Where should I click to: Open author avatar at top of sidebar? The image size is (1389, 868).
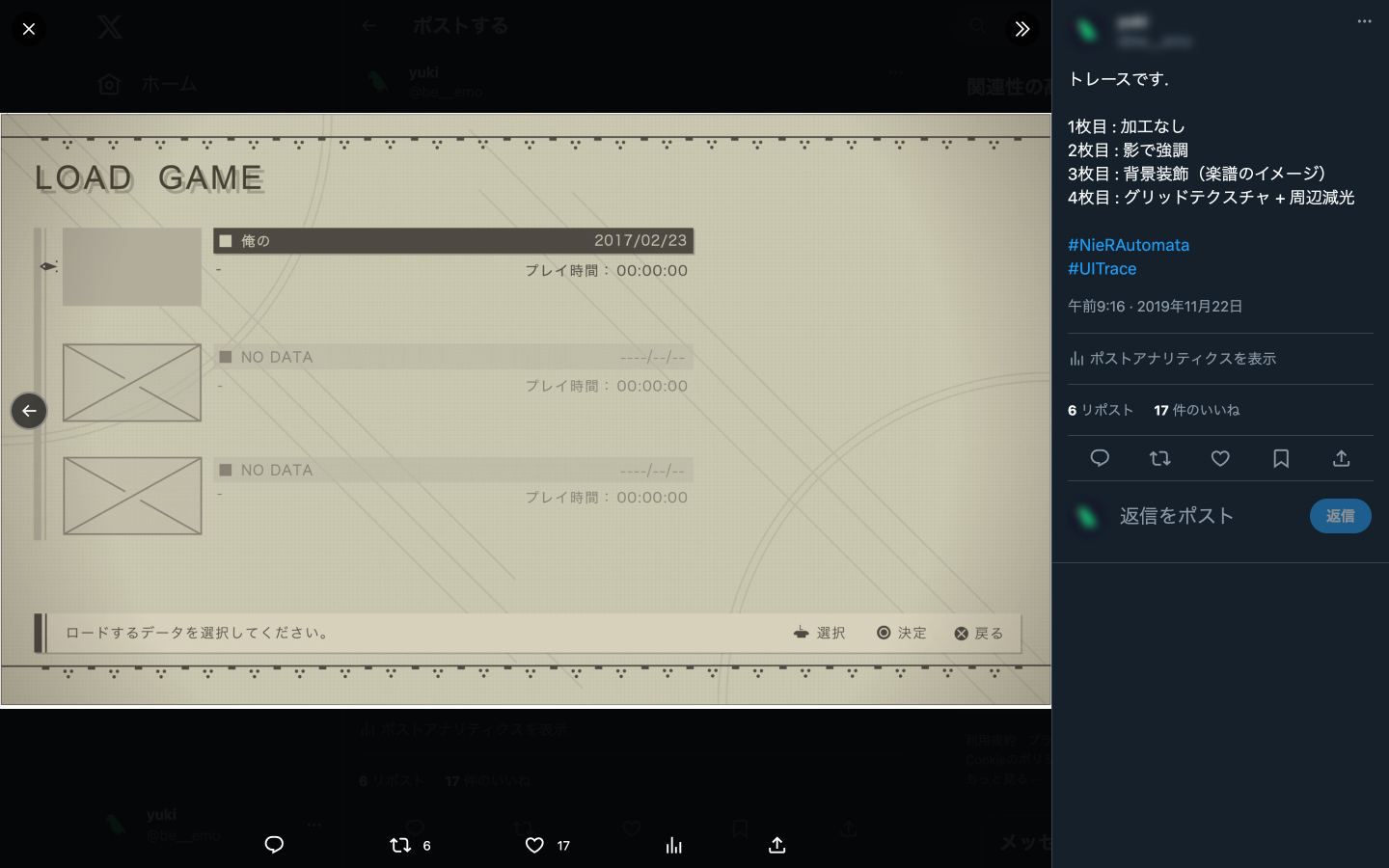1087,31
